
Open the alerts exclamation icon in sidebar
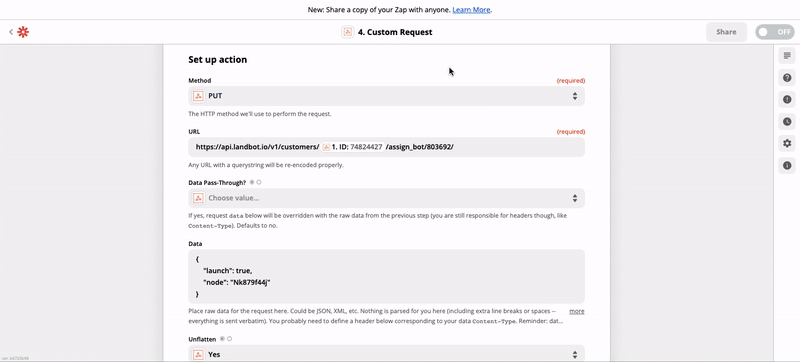pyautogui.click(x=787, y=99)
